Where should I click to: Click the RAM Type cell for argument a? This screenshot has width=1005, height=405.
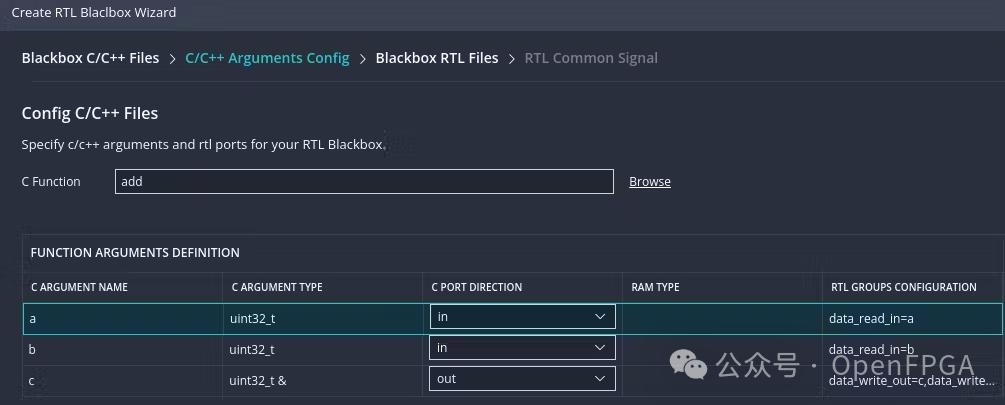tap(720, 318)
